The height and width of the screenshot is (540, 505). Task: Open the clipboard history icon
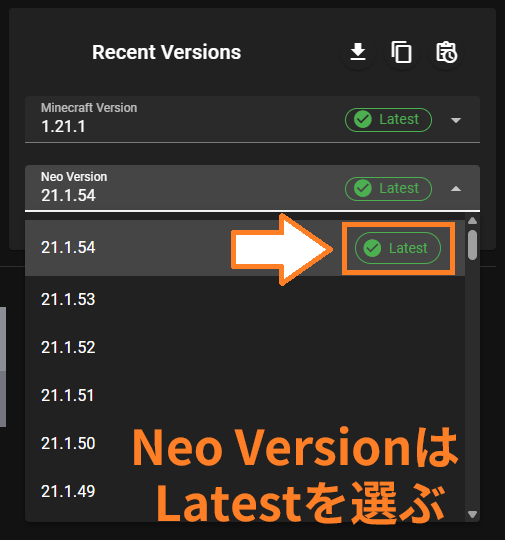pyautogui.click(x=446, y=52)
